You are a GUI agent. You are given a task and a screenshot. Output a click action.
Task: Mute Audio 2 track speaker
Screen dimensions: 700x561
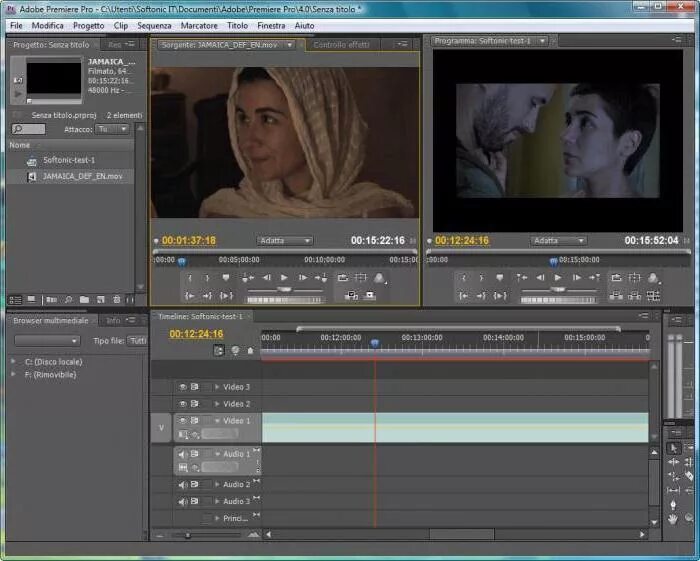183,485
